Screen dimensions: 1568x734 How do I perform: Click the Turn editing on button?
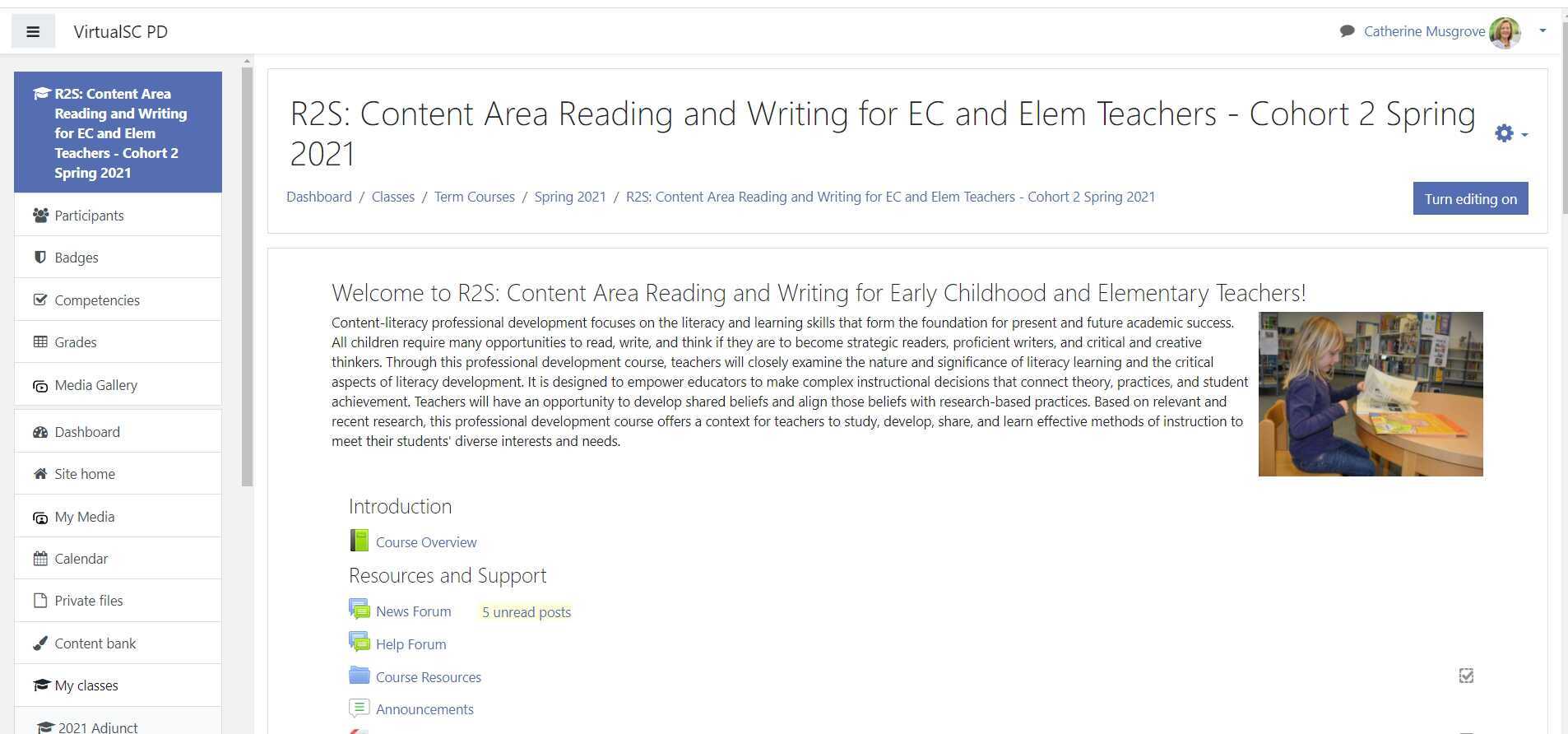[1470, 199]
